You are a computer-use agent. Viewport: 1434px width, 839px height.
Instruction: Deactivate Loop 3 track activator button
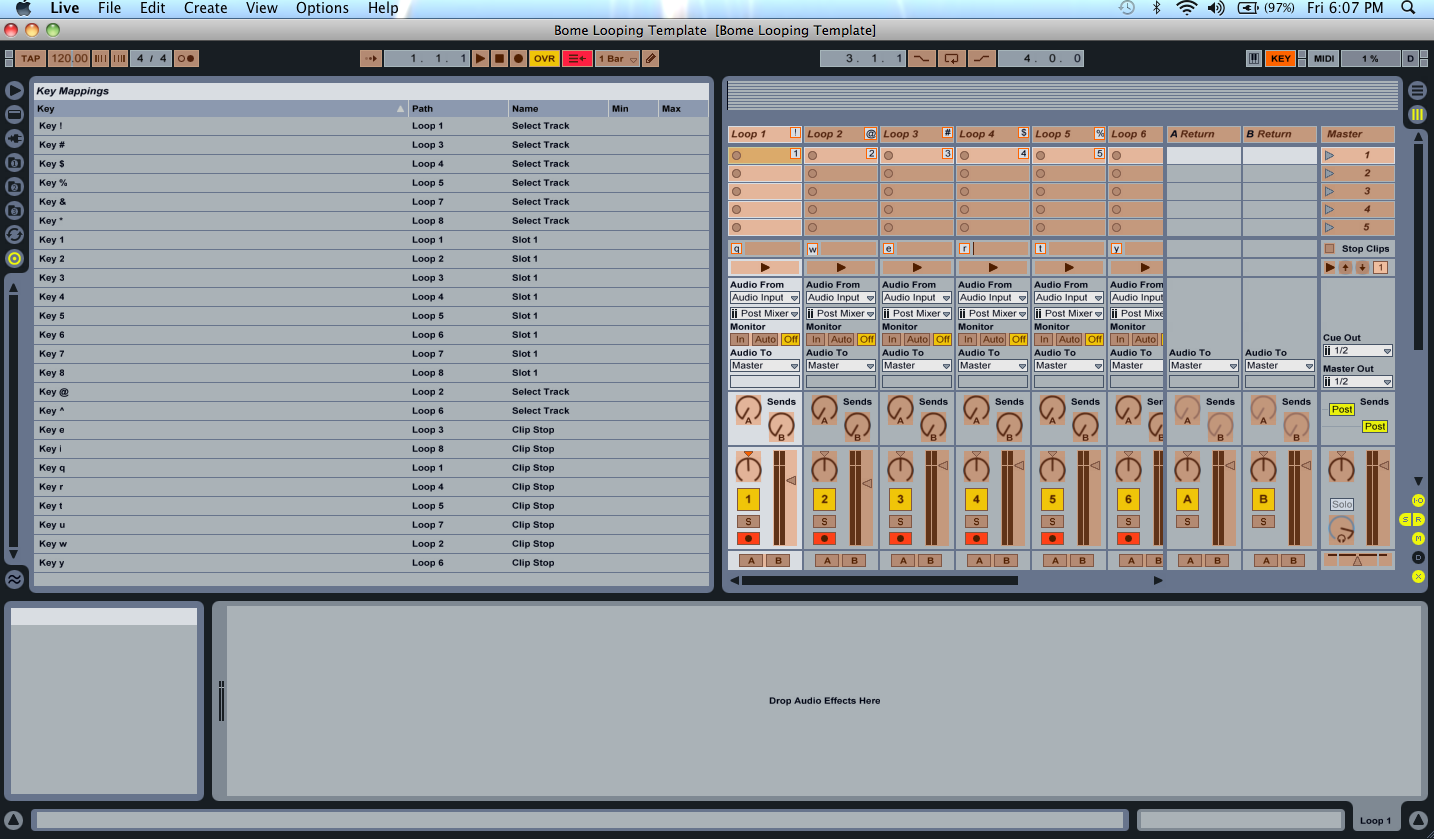pos(900,499)
